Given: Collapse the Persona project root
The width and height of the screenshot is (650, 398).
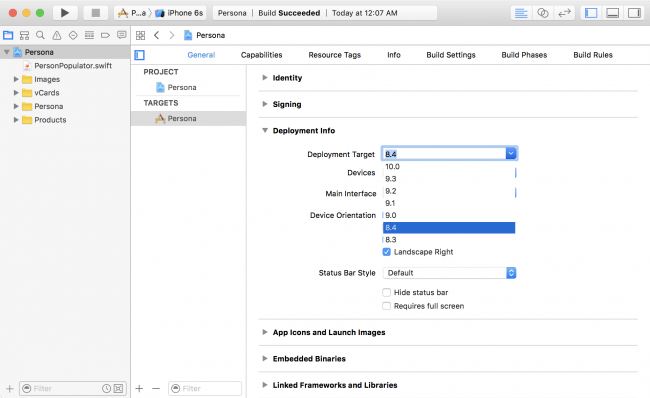Looking at the screenshot, I should (x=7, y=52).
